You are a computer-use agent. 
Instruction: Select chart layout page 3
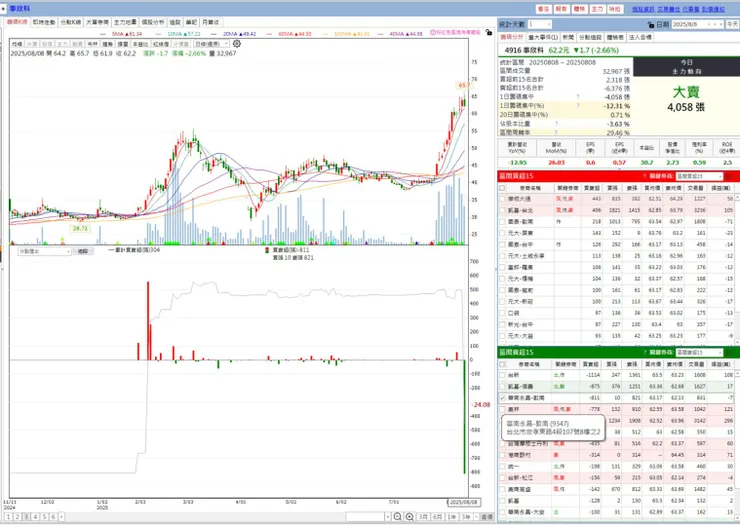26,517
